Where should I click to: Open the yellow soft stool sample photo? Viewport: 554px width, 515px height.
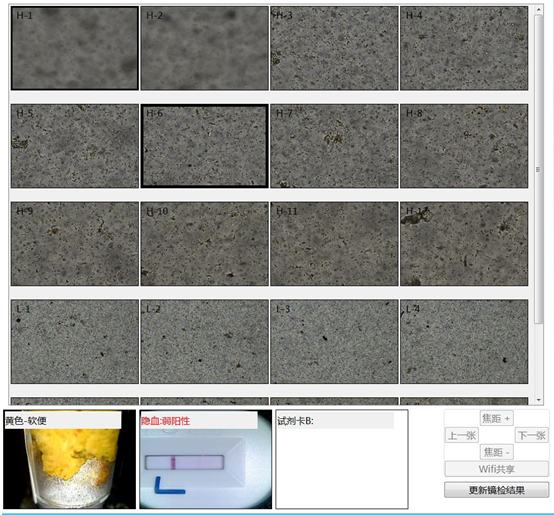click(70, 459)
